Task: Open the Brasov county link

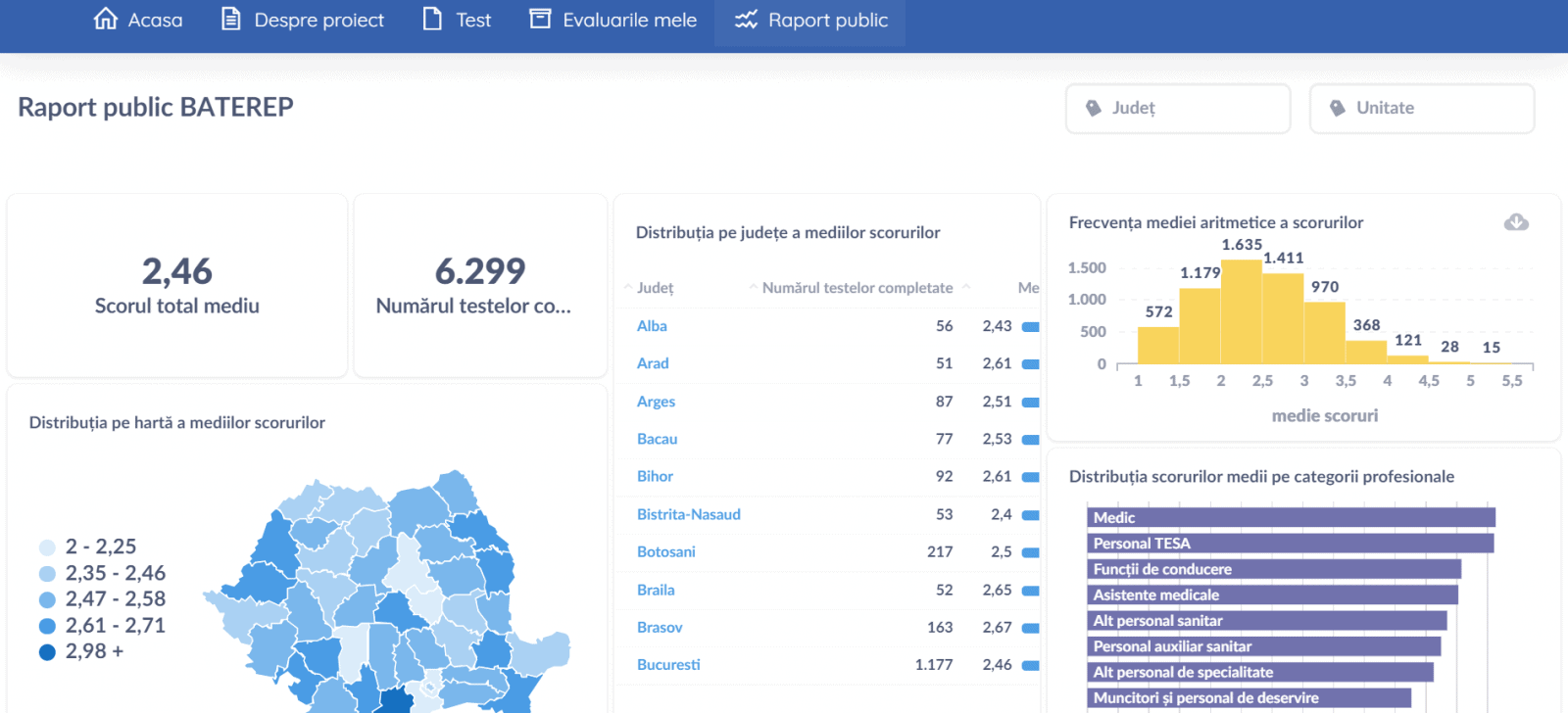Action: pos(660,627)
